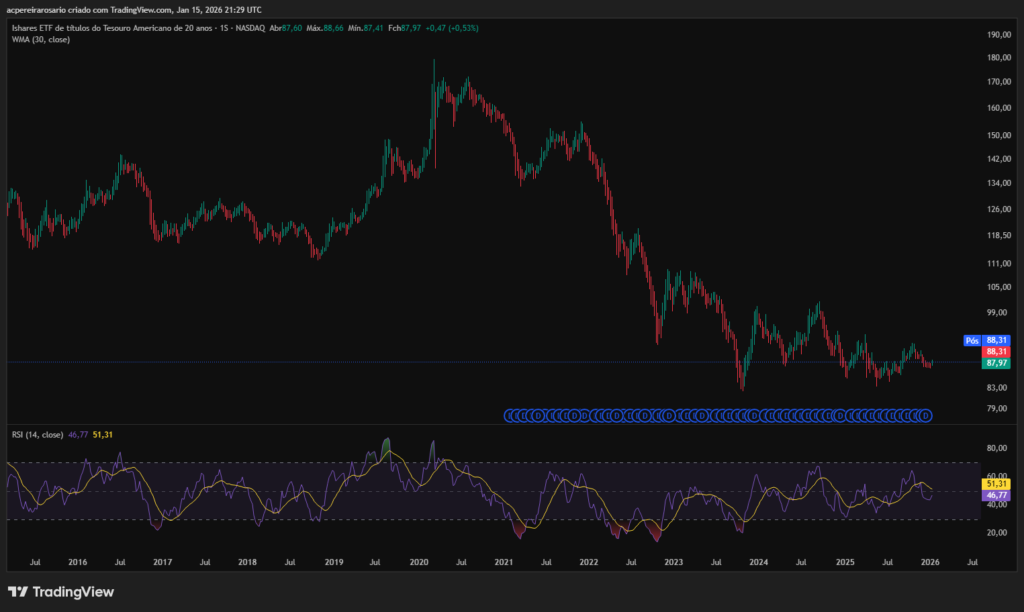This screenshot has width=1024, height=612.
Task: Click the right-side price scale axis
Action: coord(995,200)
